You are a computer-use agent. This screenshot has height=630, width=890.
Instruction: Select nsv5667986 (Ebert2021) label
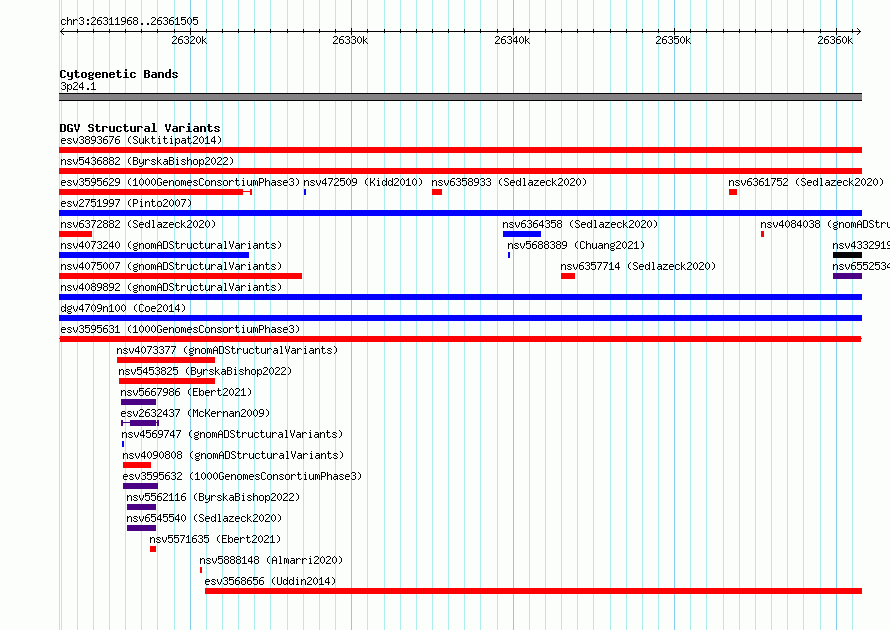(186, 392)
